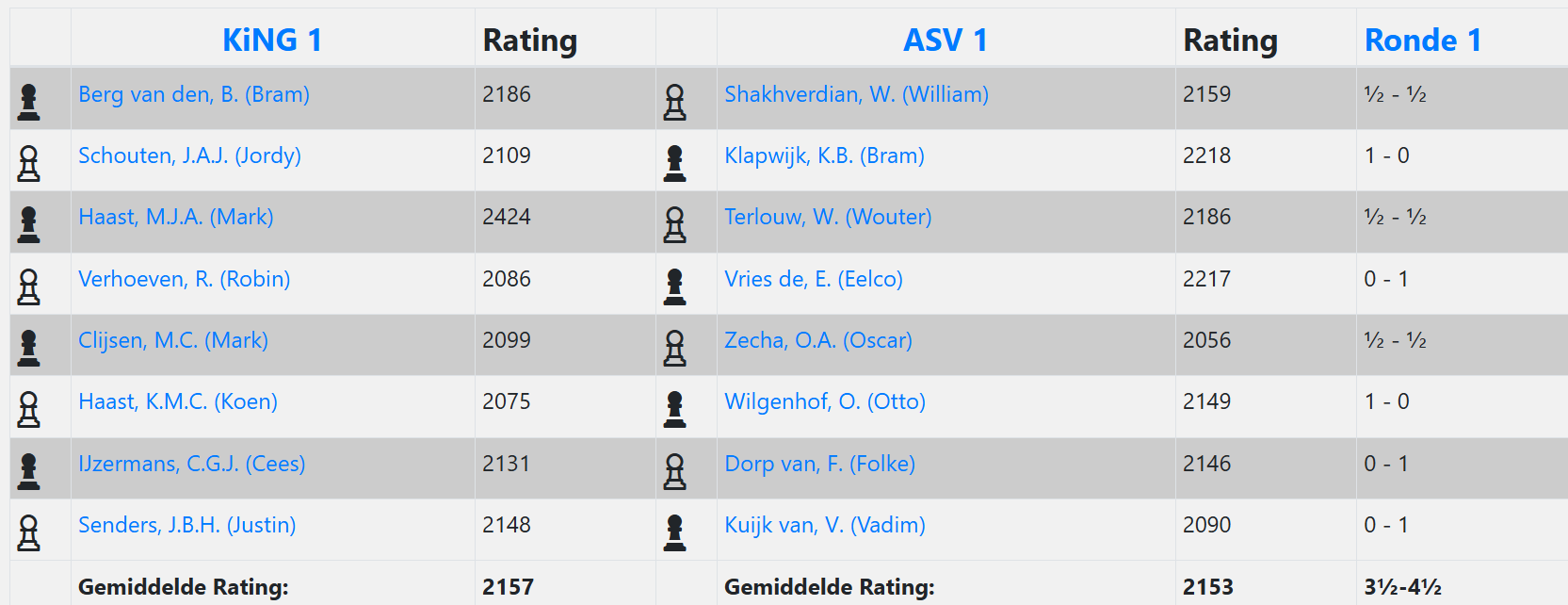
Task: Click black pawn icon beside Haast, M.J.A.
Action: click(29, 225)
